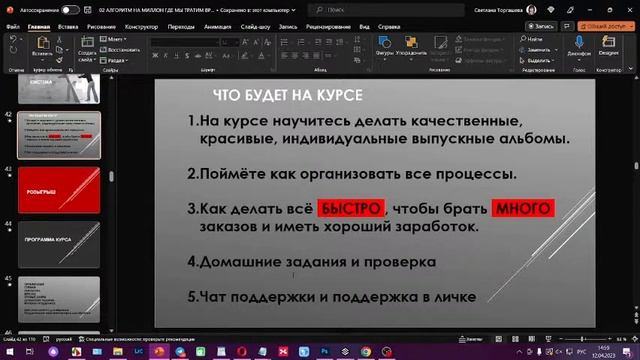Apply italic formatting (К)
This screenshot has width=640, height=360.
pyautogui.click(x=166, y=56)
